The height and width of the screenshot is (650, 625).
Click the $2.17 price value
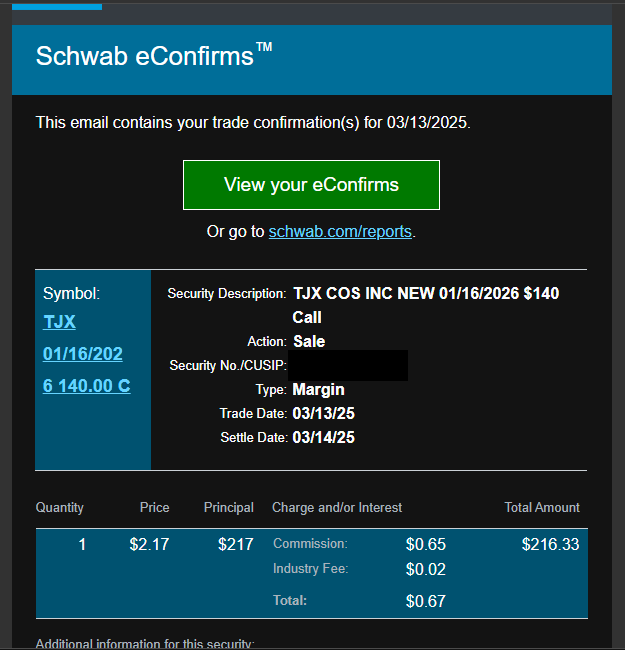pyautogui.click(x=149, y=545)
